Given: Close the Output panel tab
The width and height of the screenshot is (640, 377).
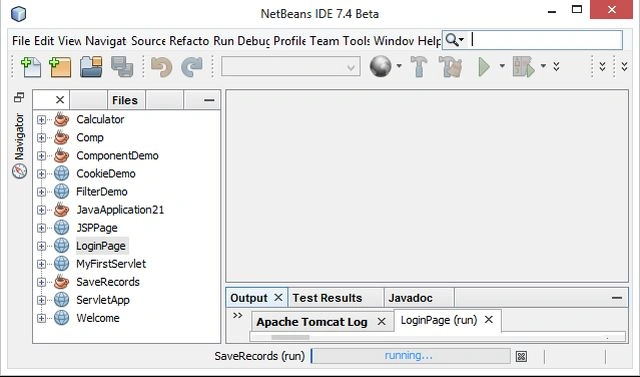Looking at the screenshot, I should point(278,297).
